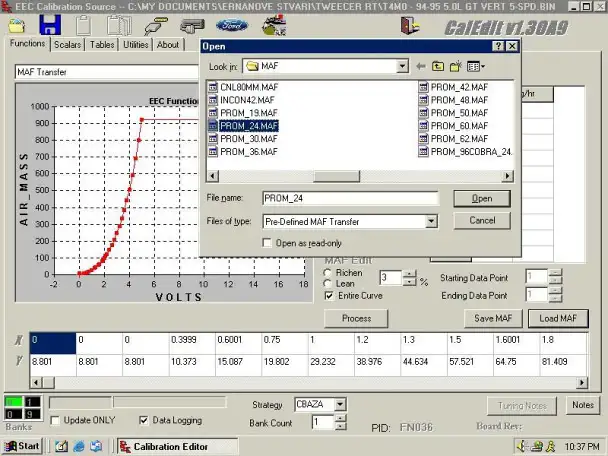Disable the Data Logging checkbox
Viewport: 608px width, 456px height.
(144, 420)
